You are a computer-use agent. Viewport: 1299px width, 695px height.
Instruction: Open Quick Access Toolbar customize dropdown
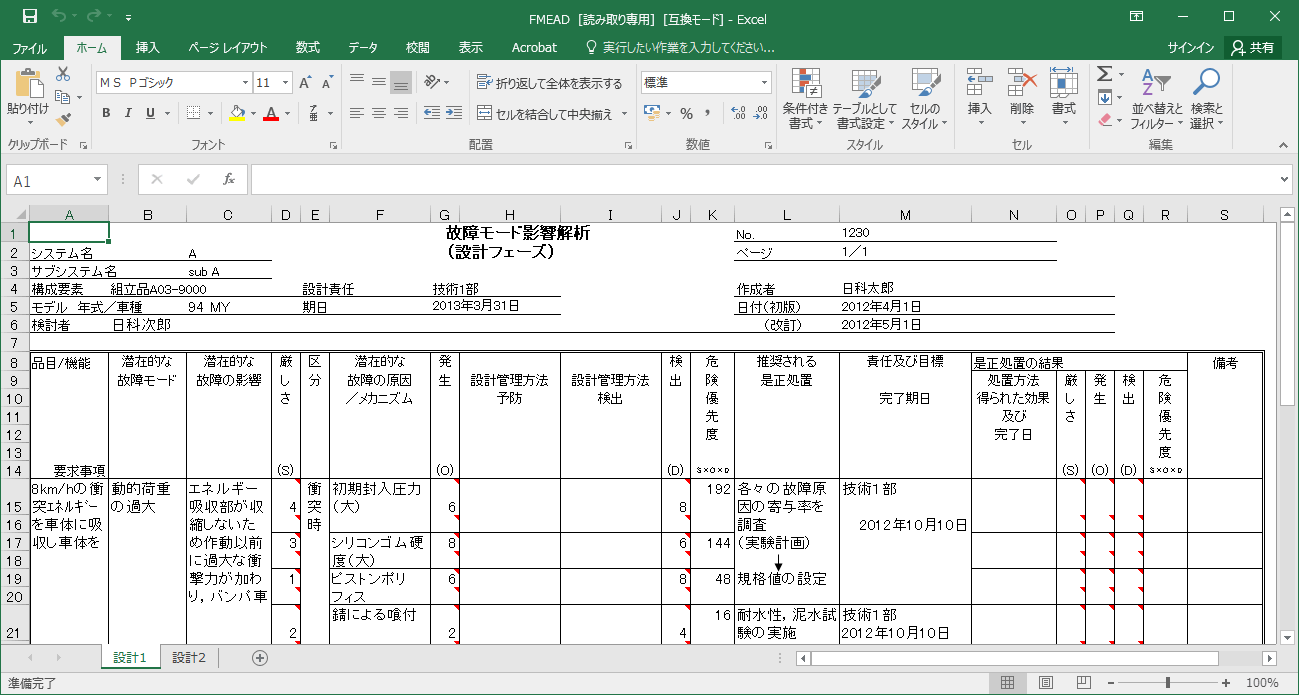tap(128, 18)
